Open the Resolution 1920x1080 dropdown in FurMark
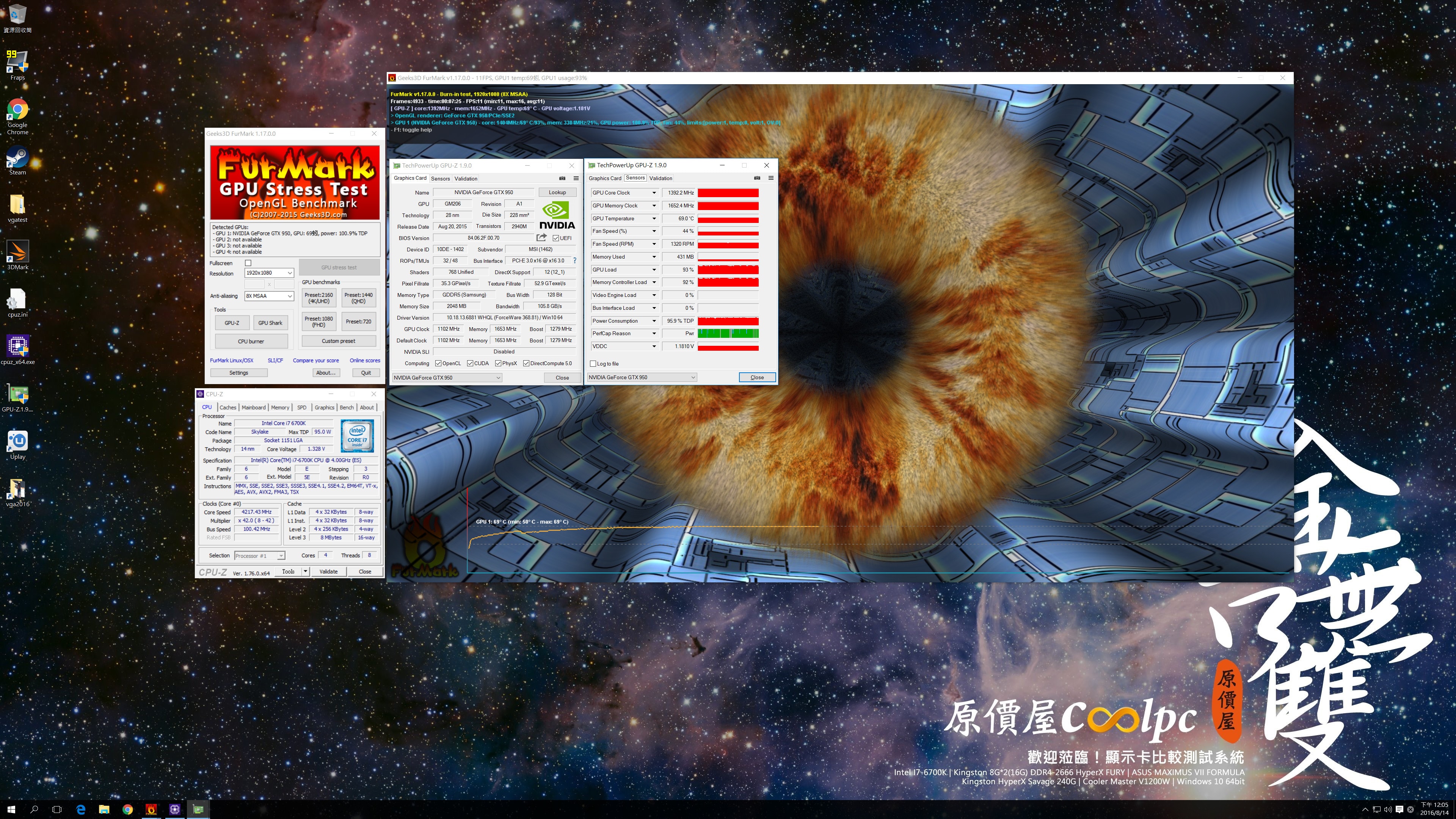Viewport: 1456px width, 819px height. pyautogui.click(x=269, y=273)
